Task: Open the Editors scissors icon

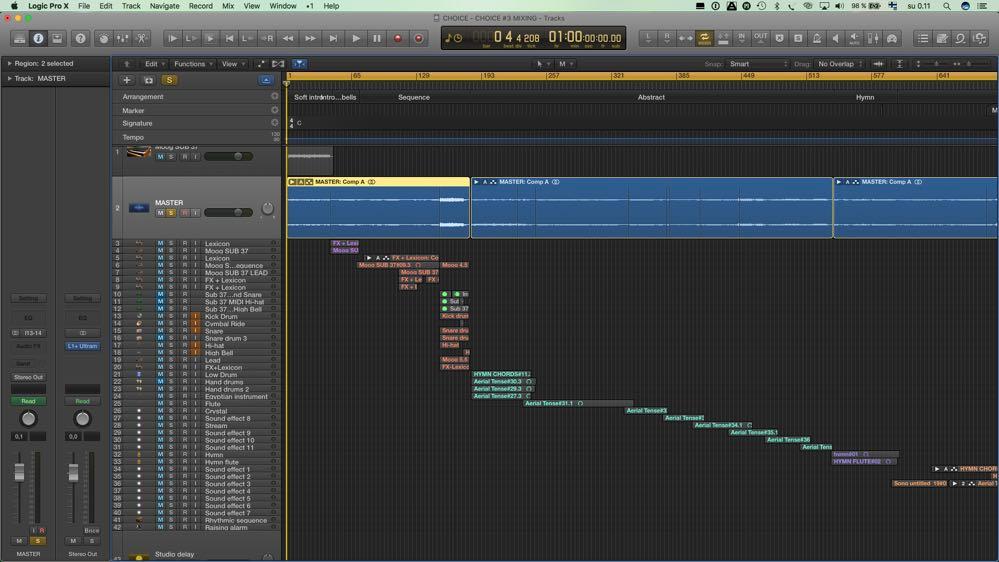Action: tap(141, 38)
